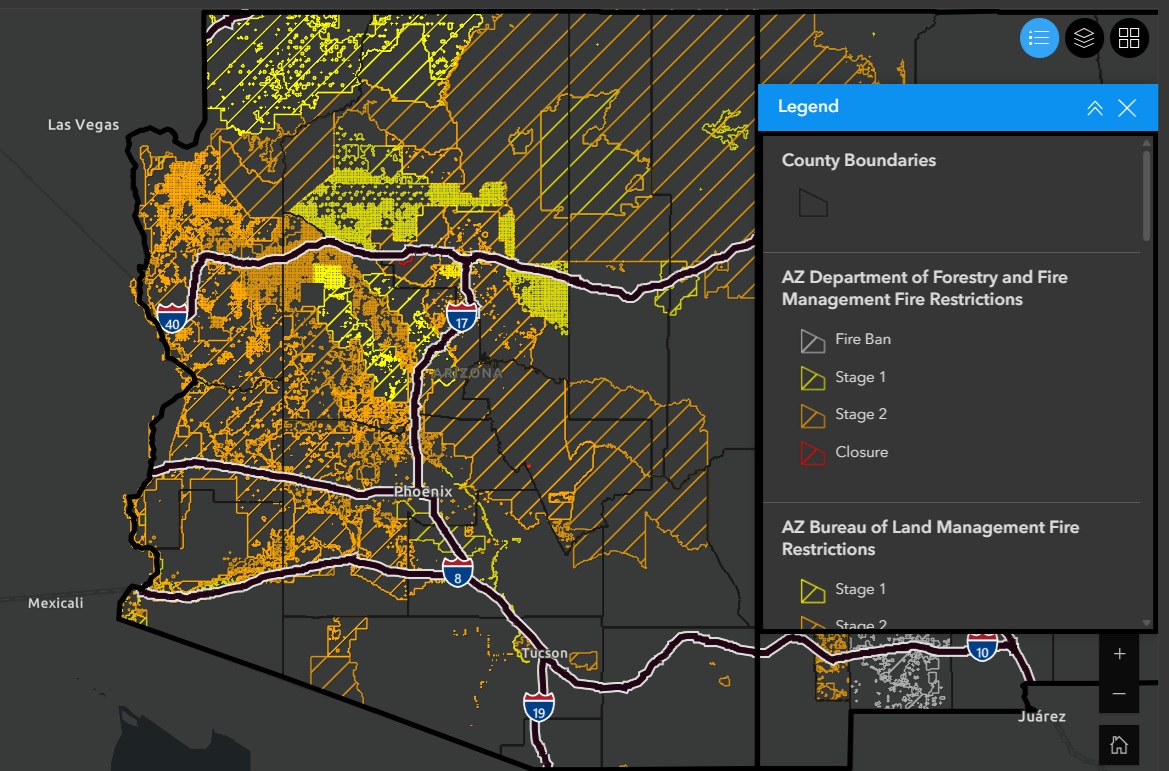The width and height of the screenshot is (1169, 771).
Task: Click the Legend panel title
Action: point(808,107)
